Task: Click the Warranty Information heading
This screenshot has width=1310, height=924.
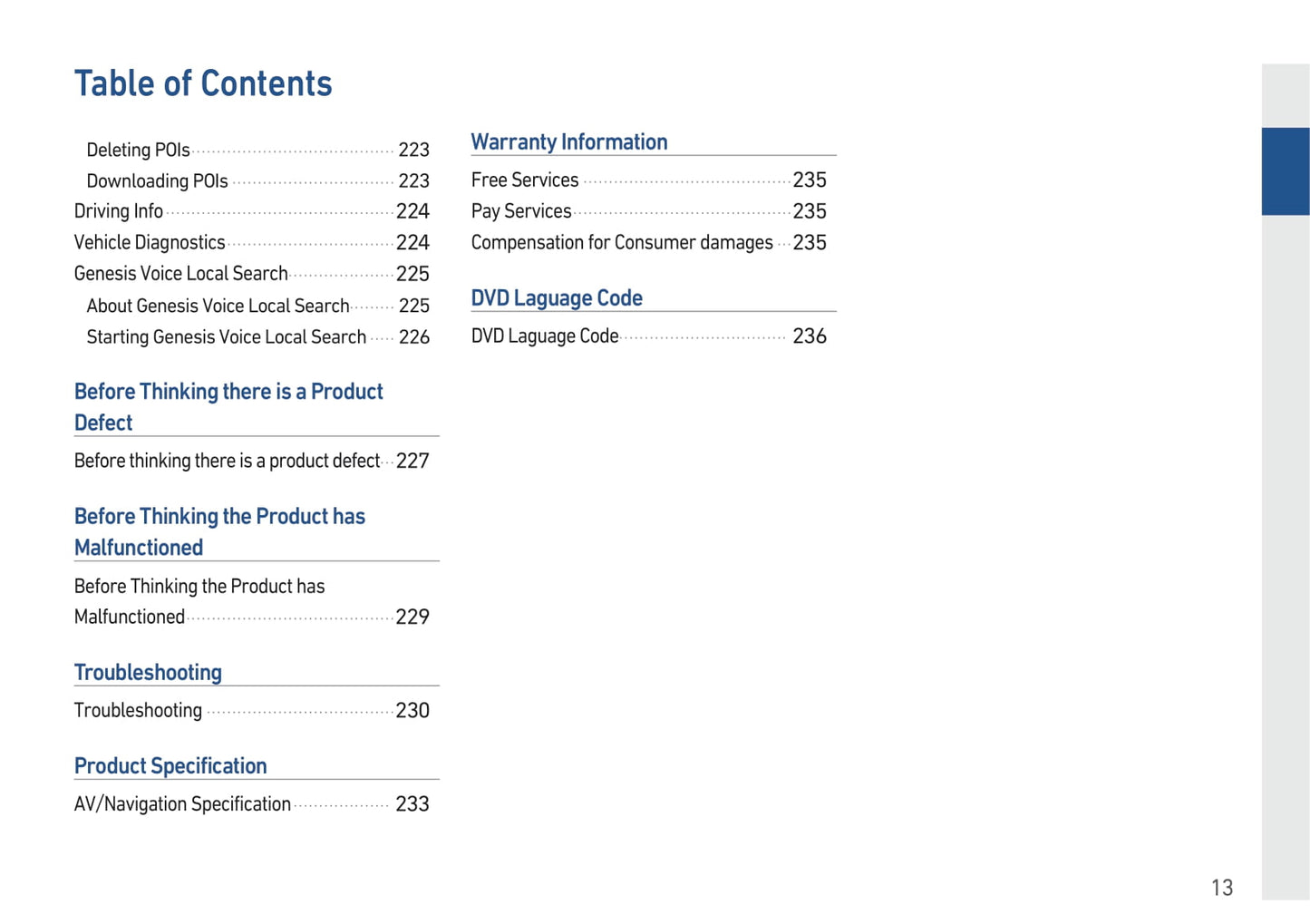Action: (x=569, y=142)
